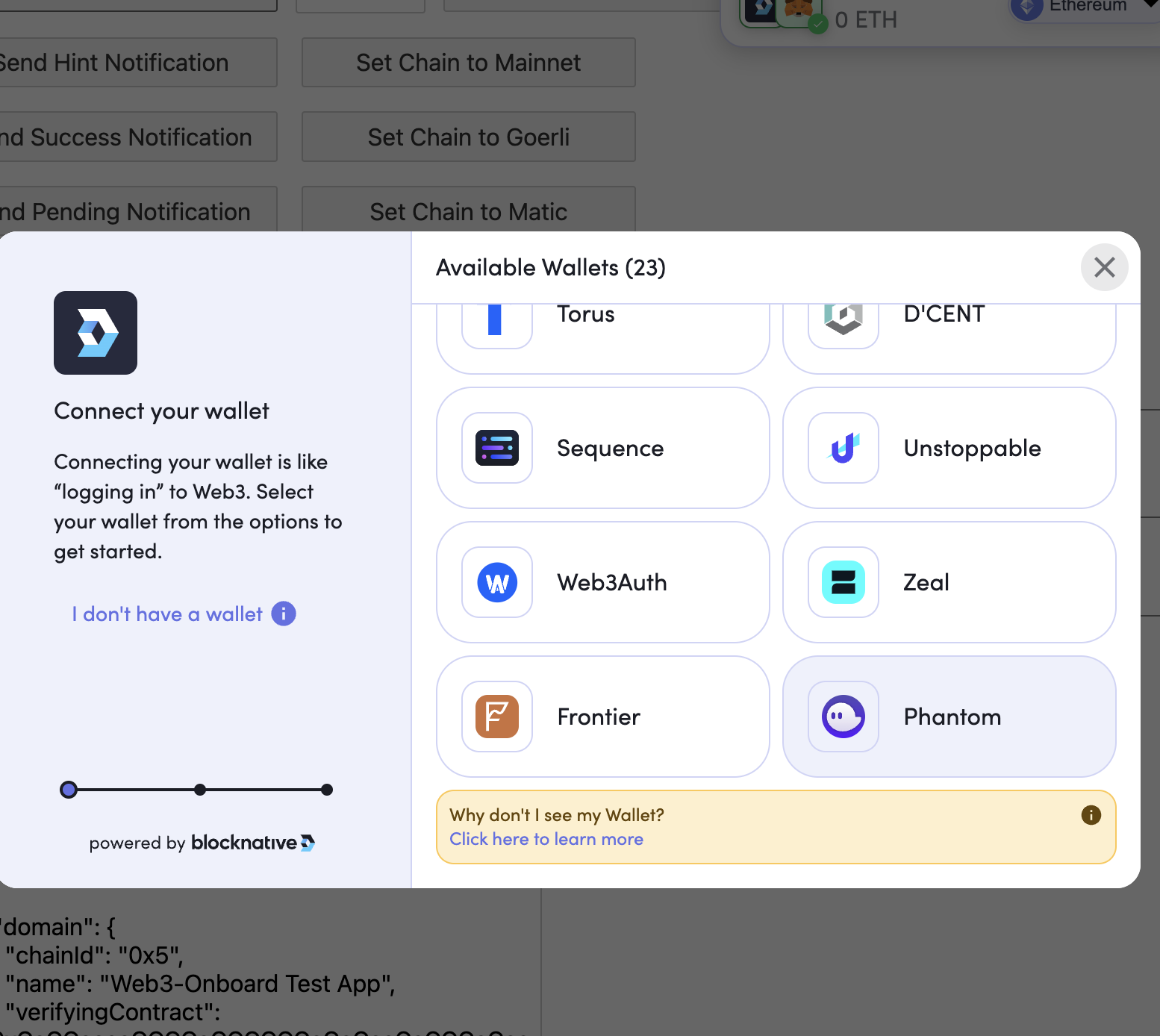Choose the Frontier wallet logo

click(497, 717)
